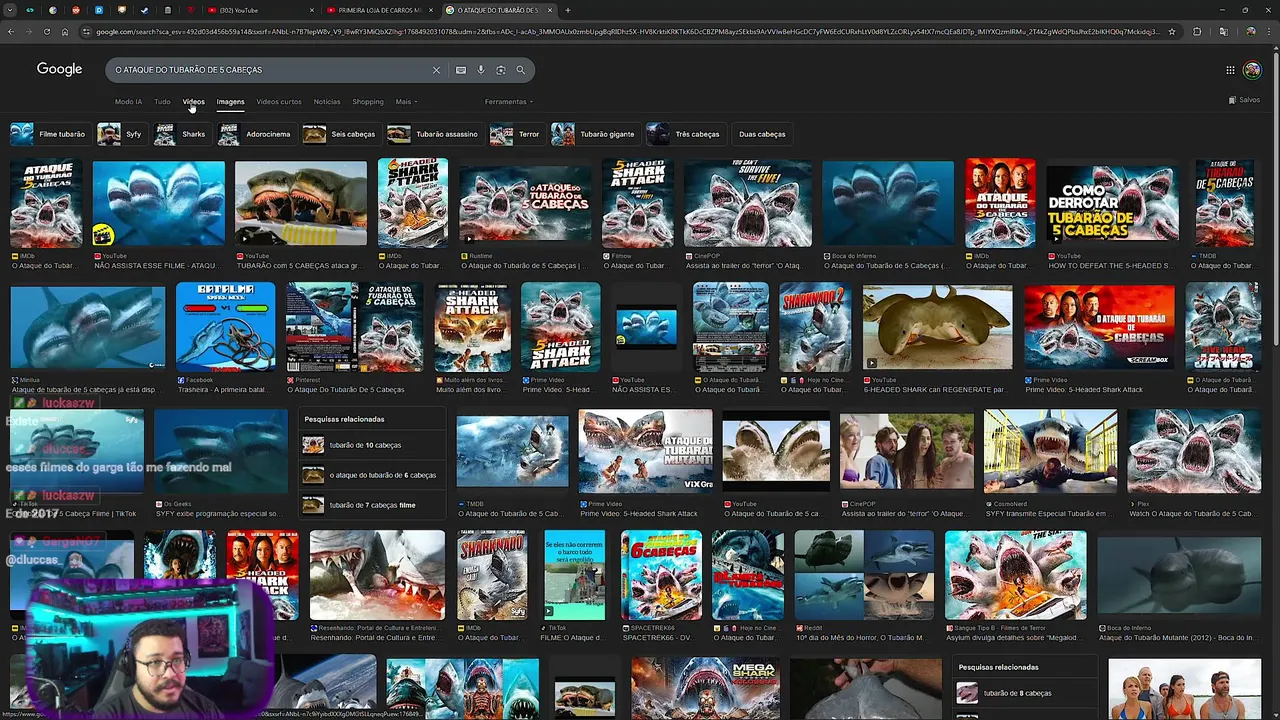
Task: Filter by 'Adorocinema' chip
Action: [x=255, y=134]
